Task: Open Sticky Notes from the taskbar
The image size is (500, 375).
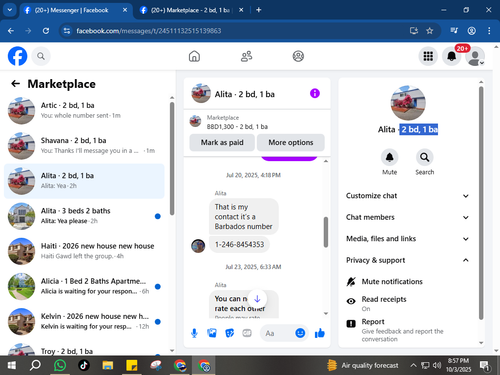Action: [x=132, y=365]
